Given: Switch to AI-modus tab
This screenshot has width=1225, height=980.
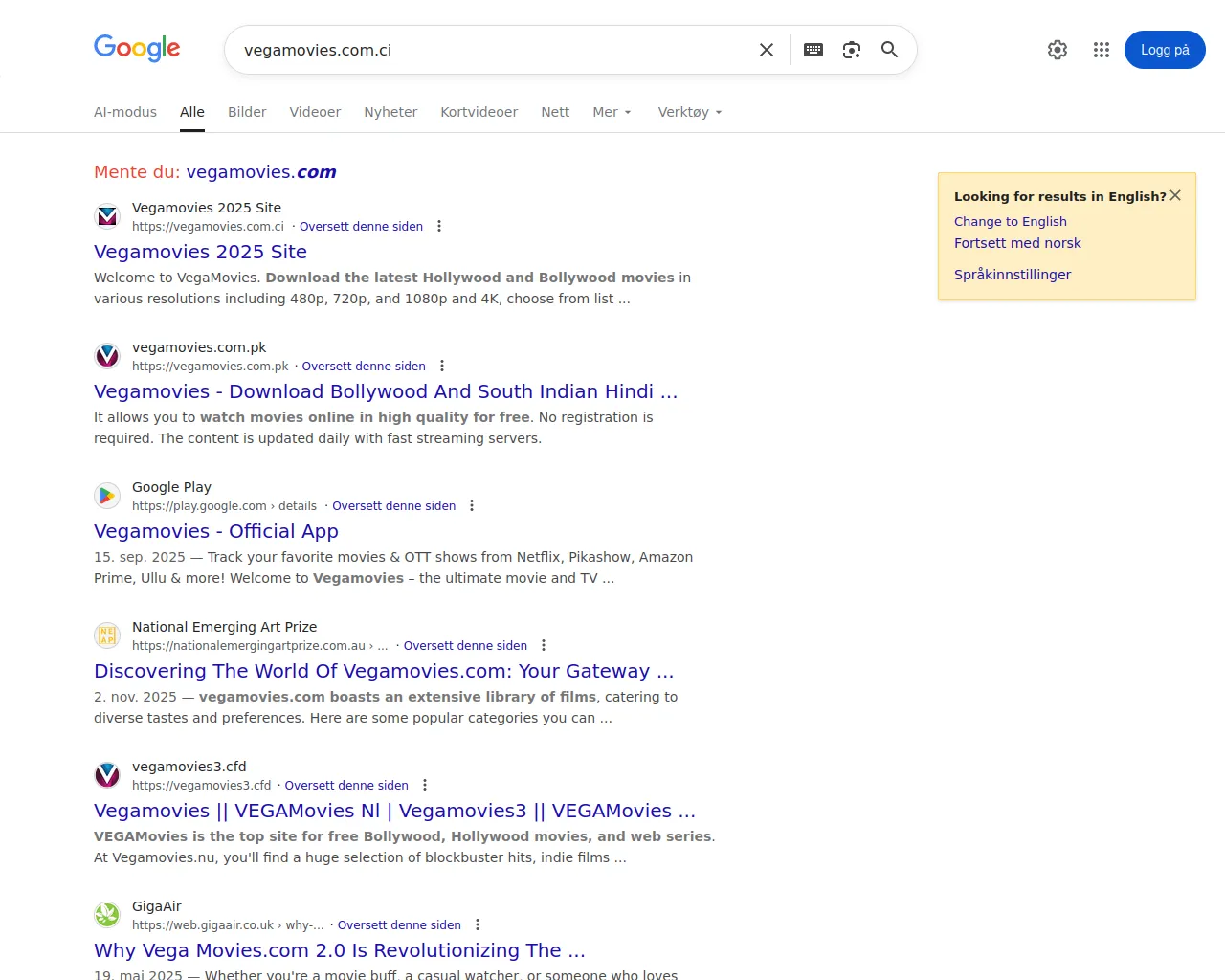Looking at the screenshot, I should tap(125, 112).
